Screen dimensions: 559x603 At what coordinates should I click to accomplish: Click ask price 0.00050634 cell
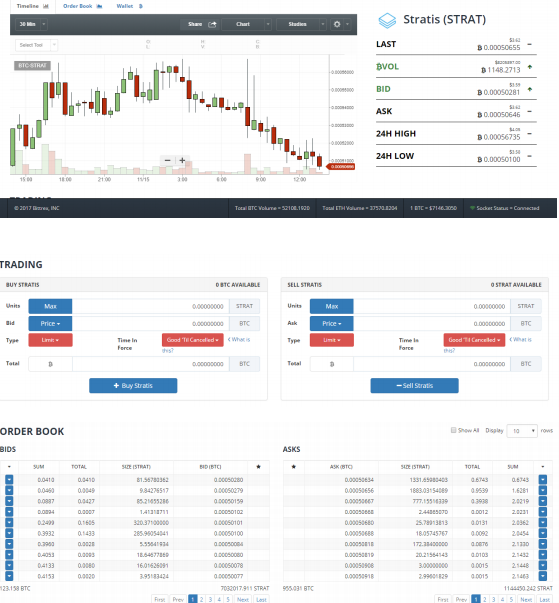pyautogui.click(x=359, y=480)
